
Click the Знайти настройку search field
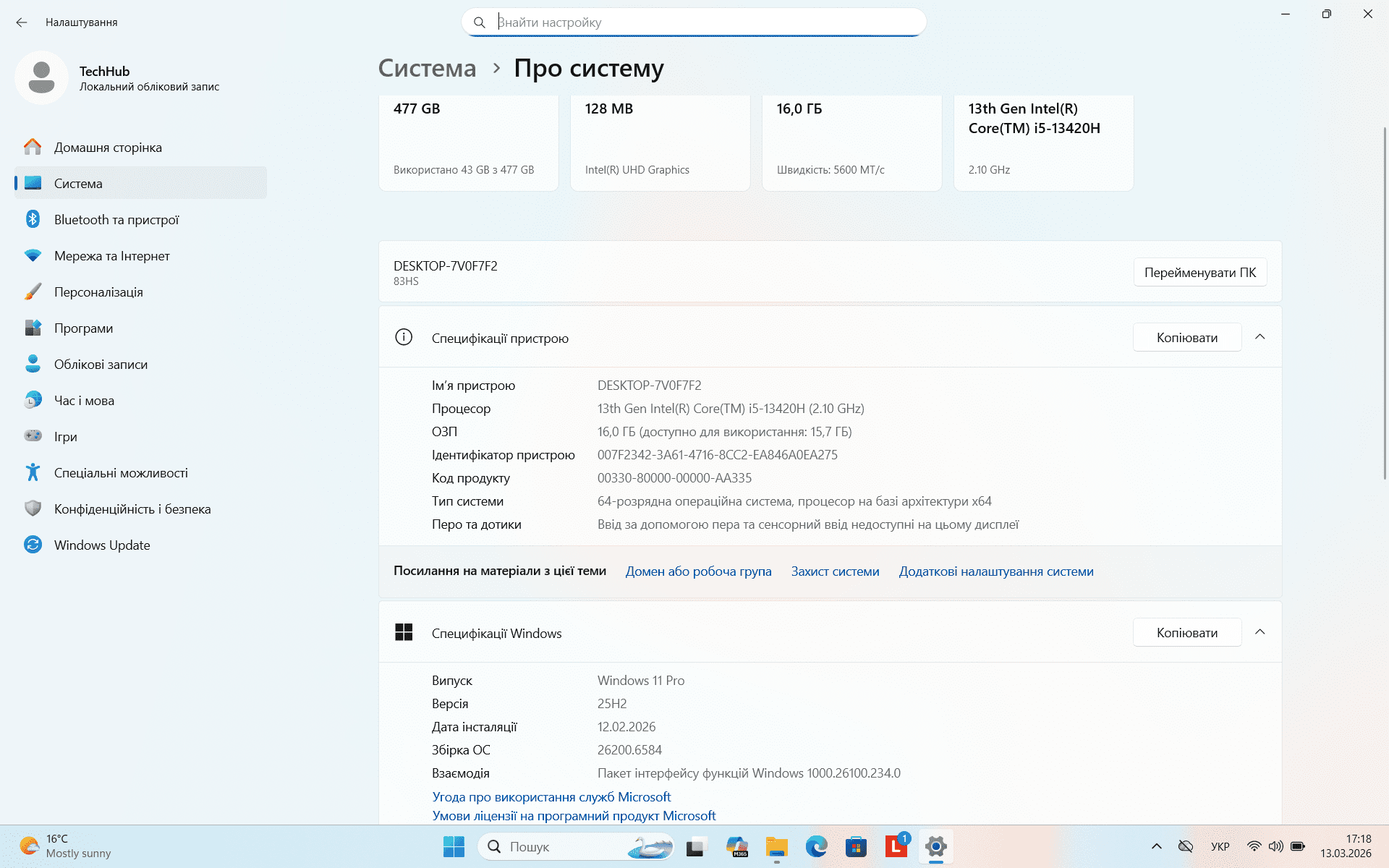coord(694,22)
